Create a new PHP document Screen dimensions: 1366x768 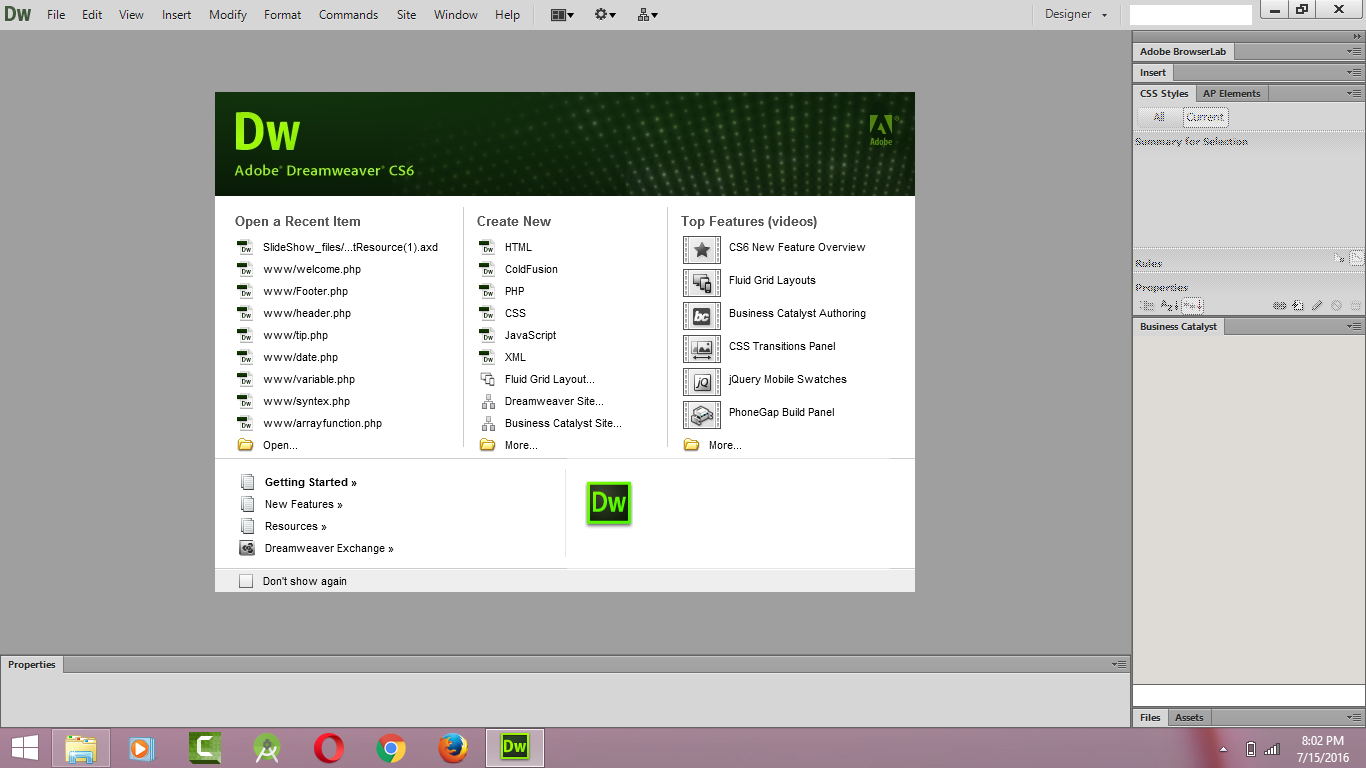(x=514, y=291)
